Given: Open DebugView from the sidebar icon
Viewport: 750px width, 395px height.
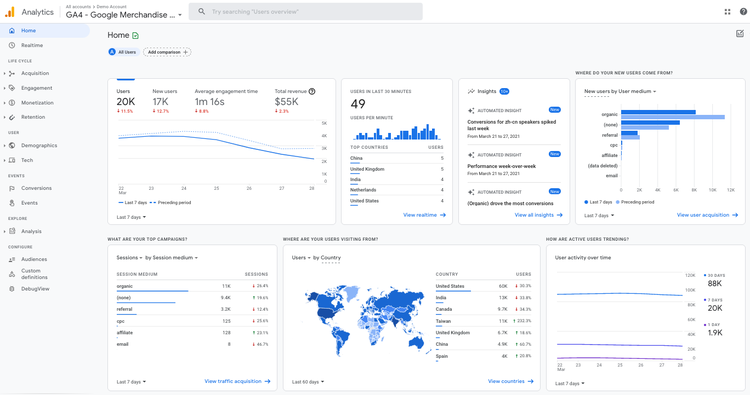Looking at the screenshot, I should 12,289.
